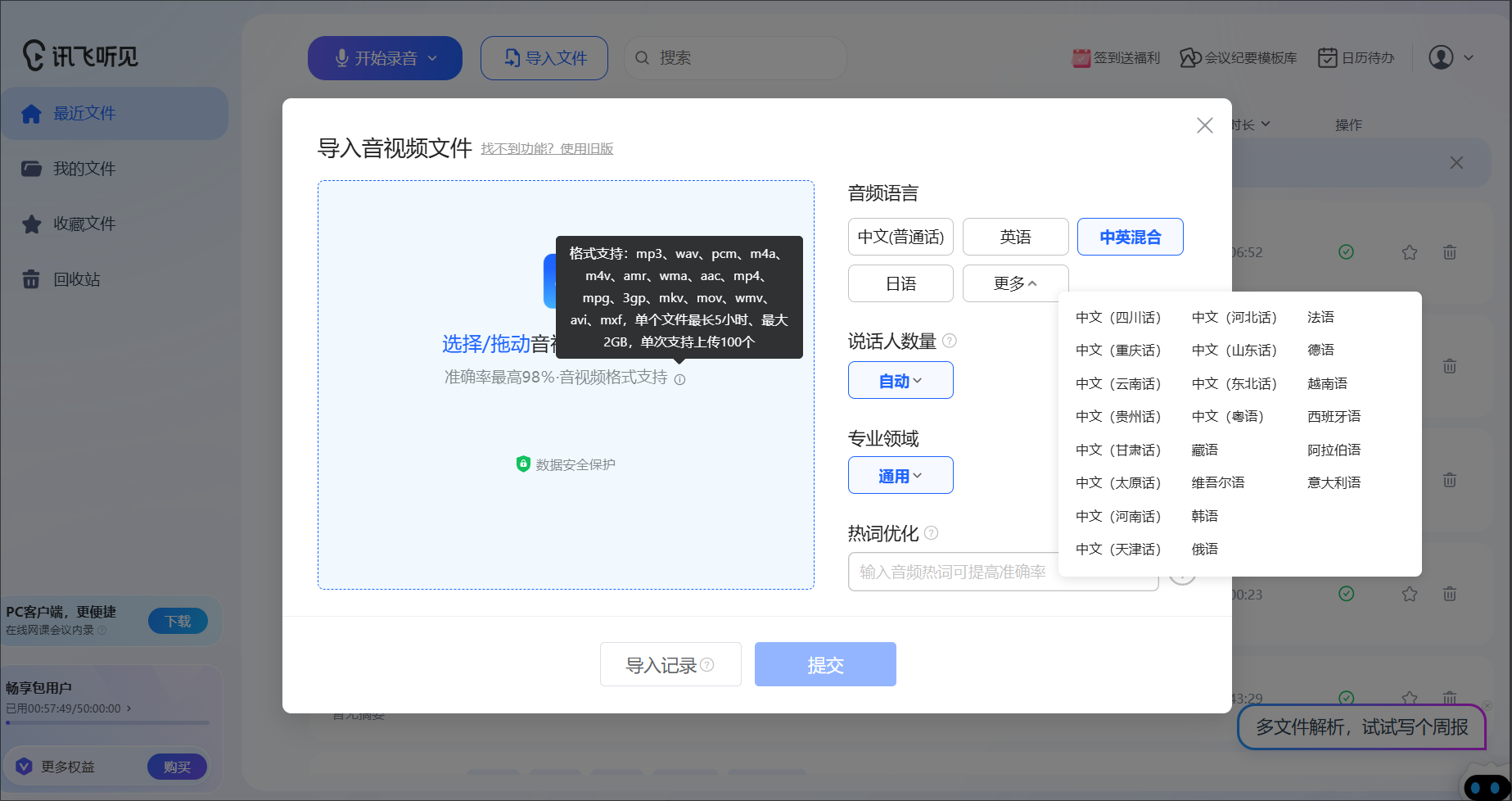Focus the 输入音频热词 input field
The width and height of the screenshot is (1512, 801).
(1003, 572)
